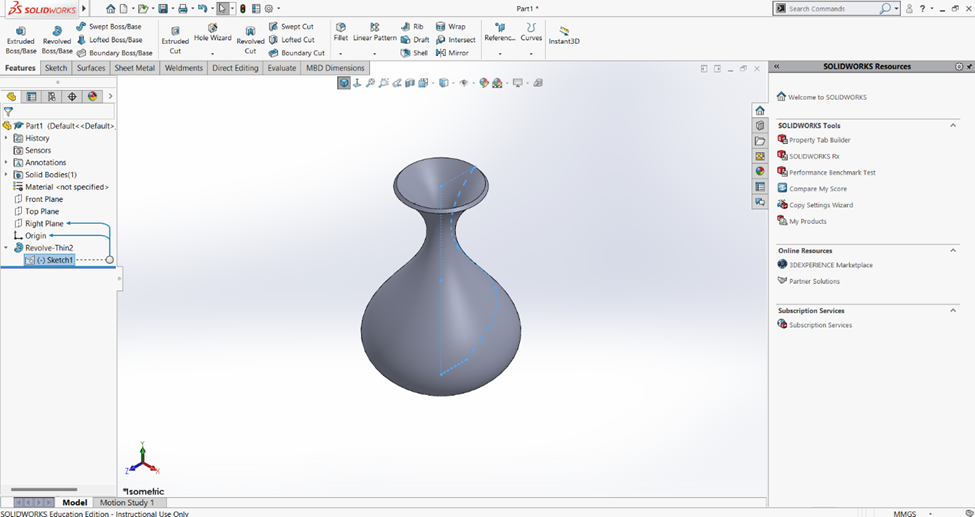The width and height of the screenshot is (975, 517).
Task: Pick the Boundary Boss/Base tool
Action: (114, 53)
